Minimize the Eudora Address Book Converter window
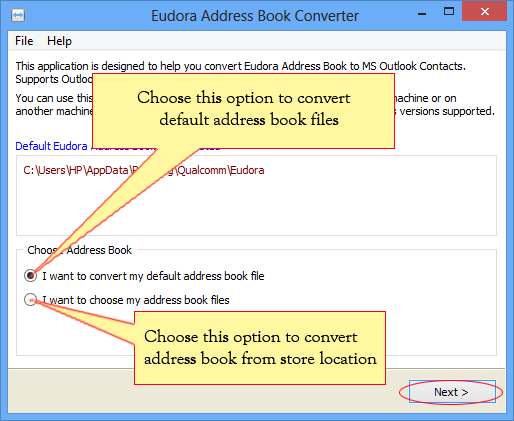The height and width of the screenshot is (421, 514). (422, 14)
